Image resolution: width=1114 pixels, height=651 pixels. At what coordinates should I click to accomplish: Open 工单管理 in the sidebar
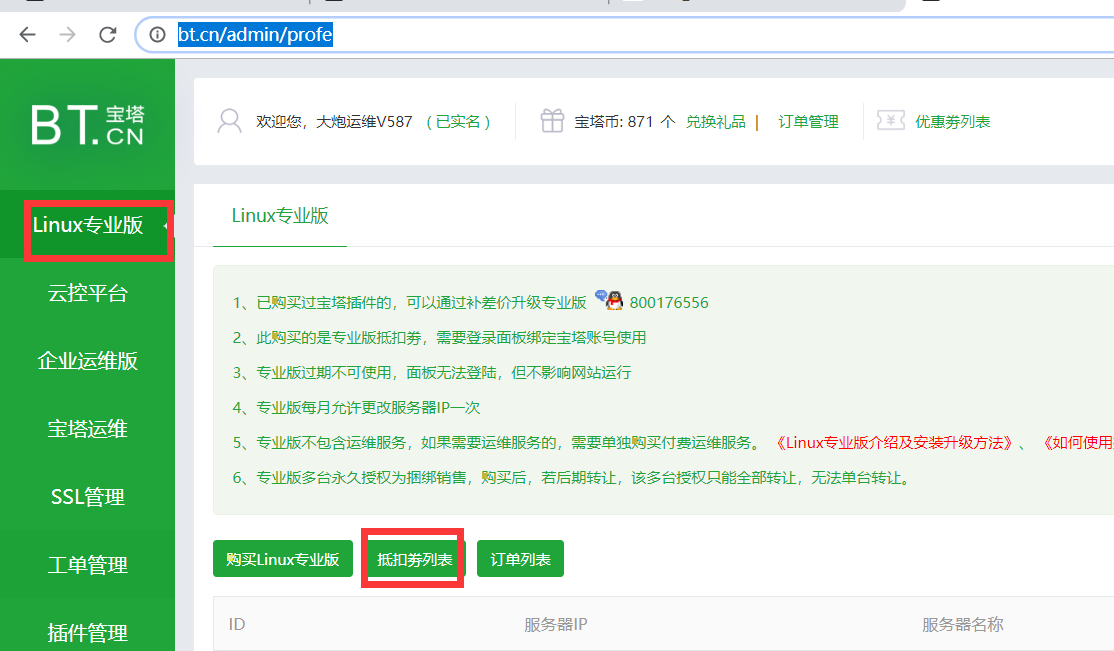tap(87, 565)
